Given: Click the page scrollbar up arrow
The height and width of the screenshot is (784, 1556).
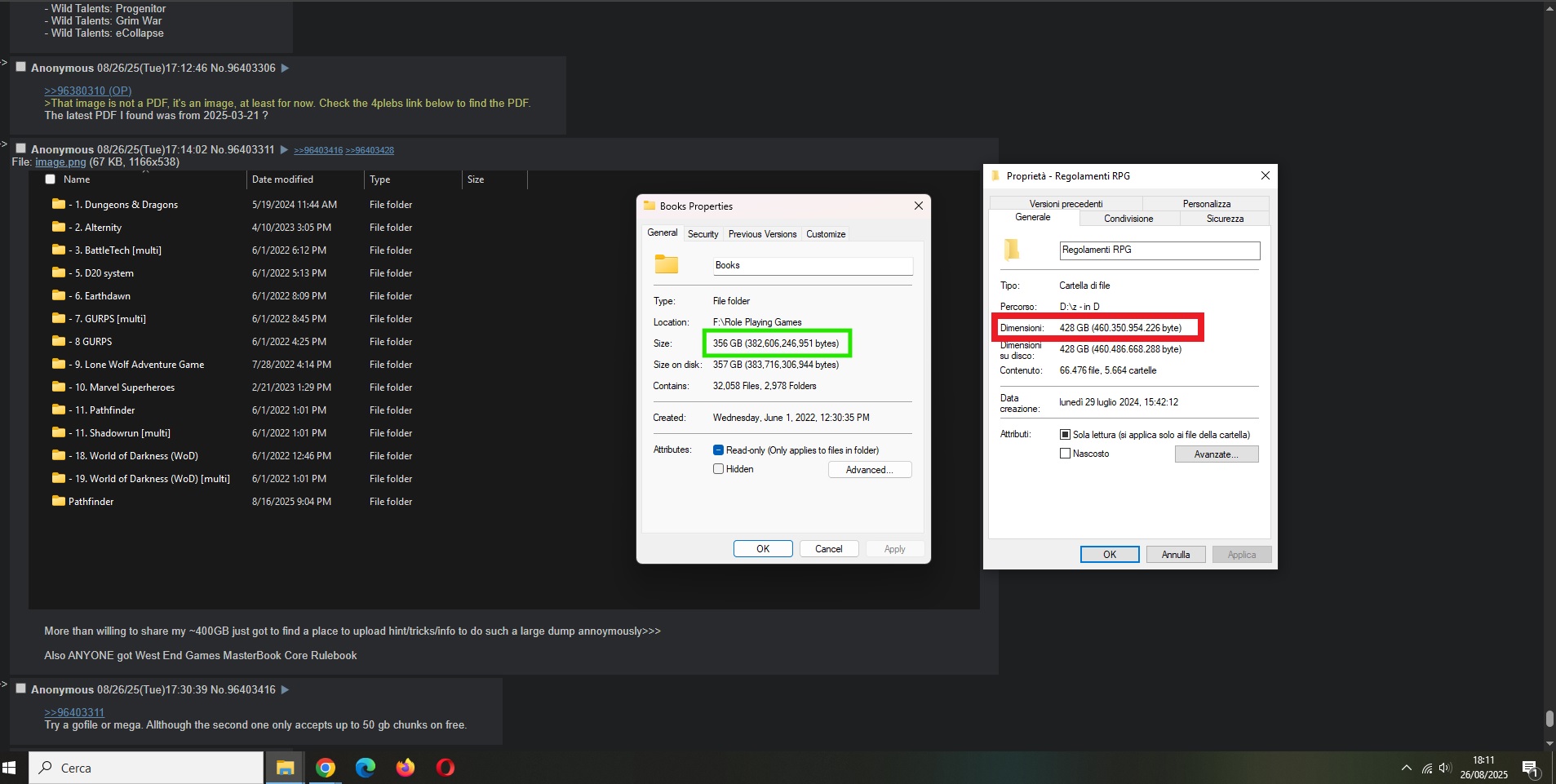Looking at the screenshot, I should (x=1549, y=7).
